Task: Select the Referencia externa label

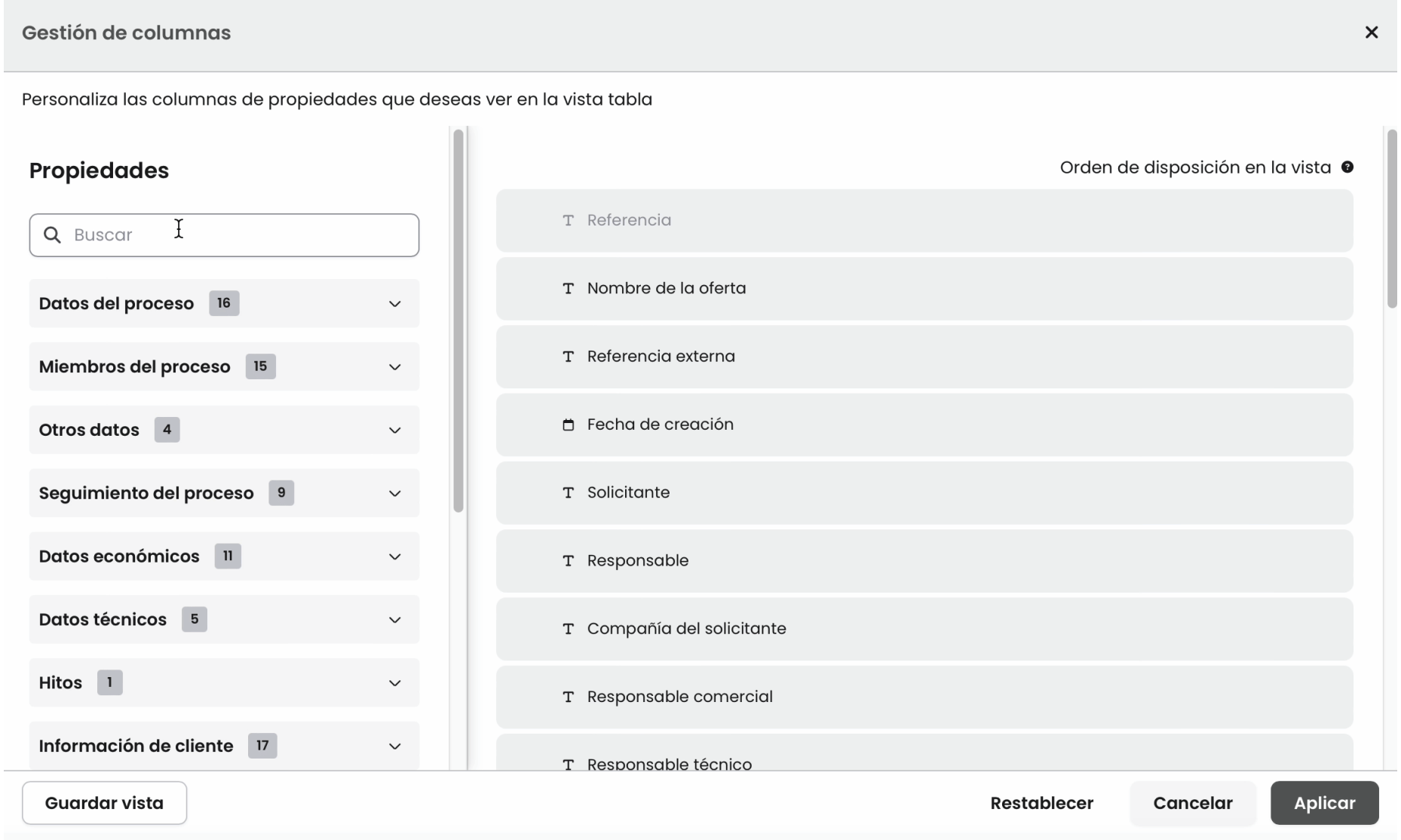Action: coord(661,357)
